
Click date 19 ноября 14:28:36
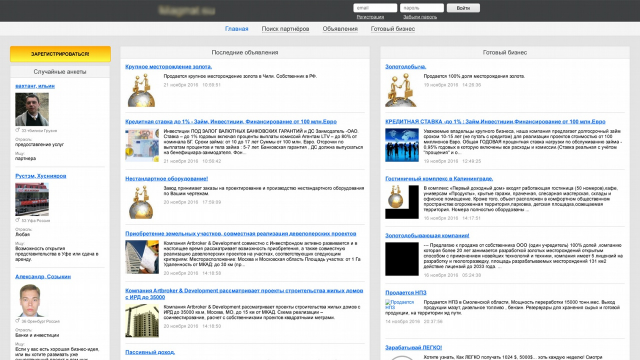tap(452, 85)
